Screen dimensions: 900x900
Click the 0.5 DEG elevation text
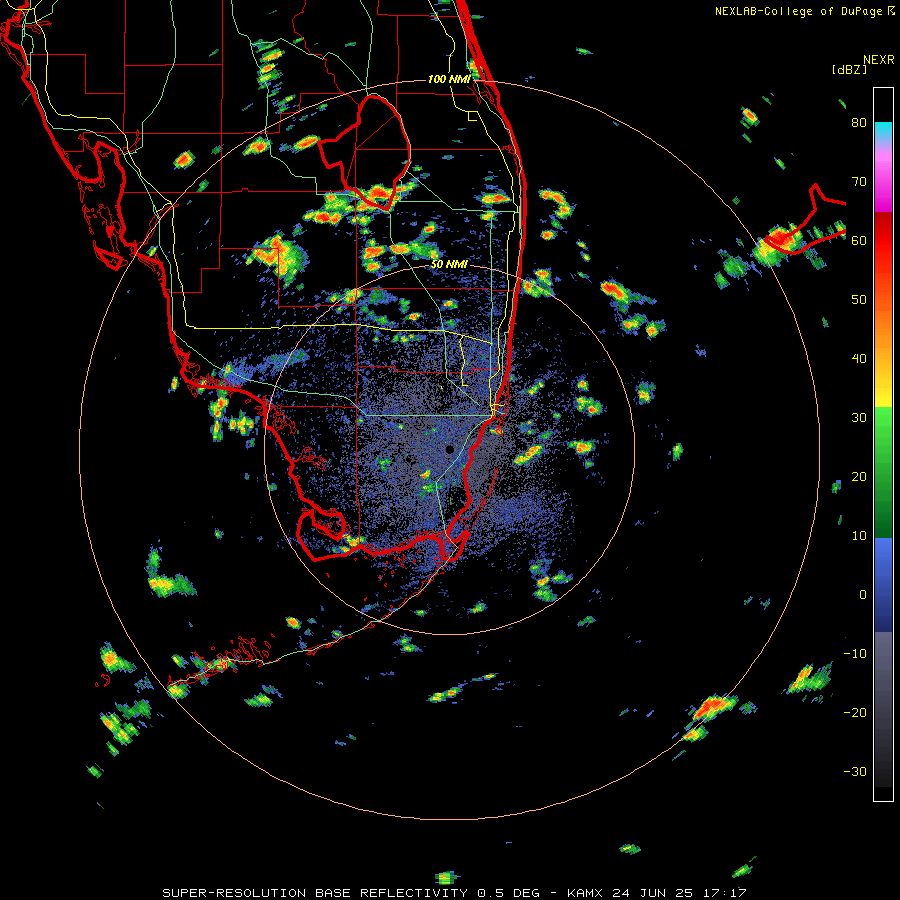click(x=507, y=893)
